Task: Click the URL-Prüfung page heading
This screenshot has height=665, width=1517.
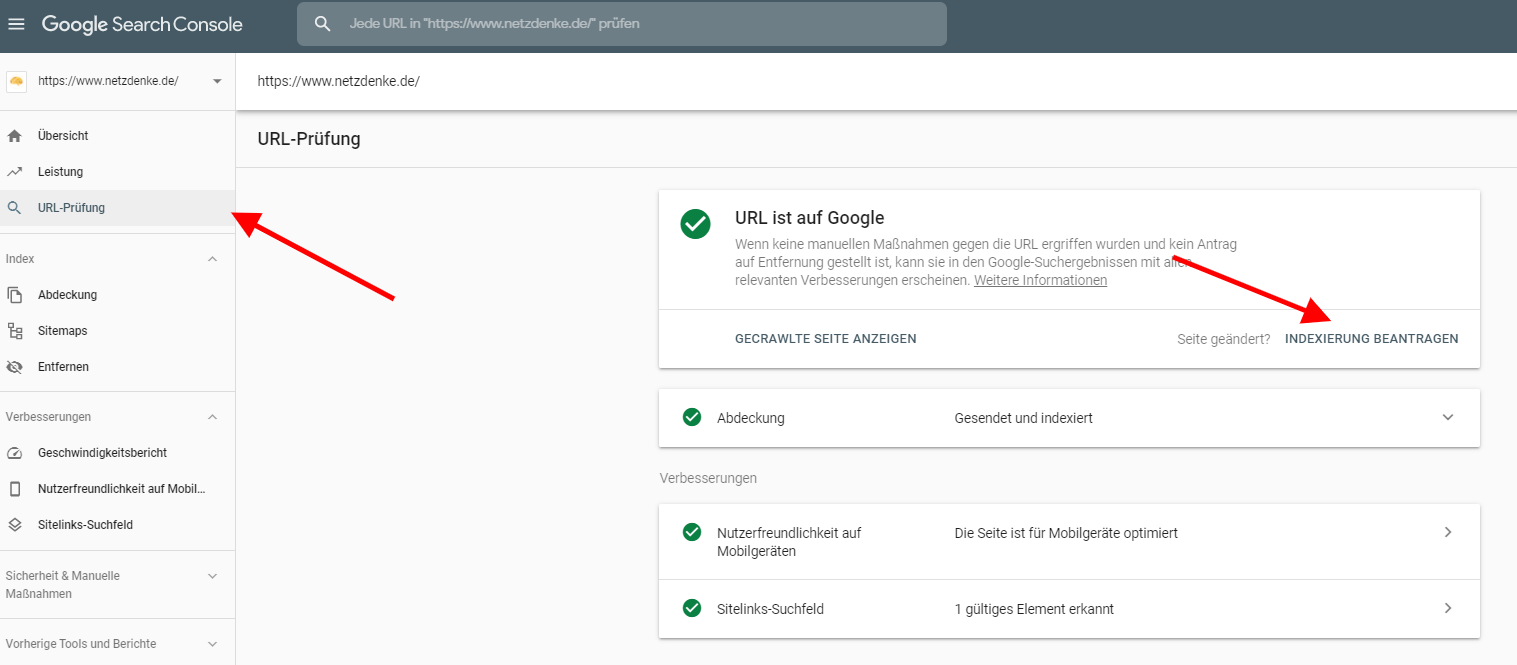Action: pyautogui.click(x=309, y=139)
